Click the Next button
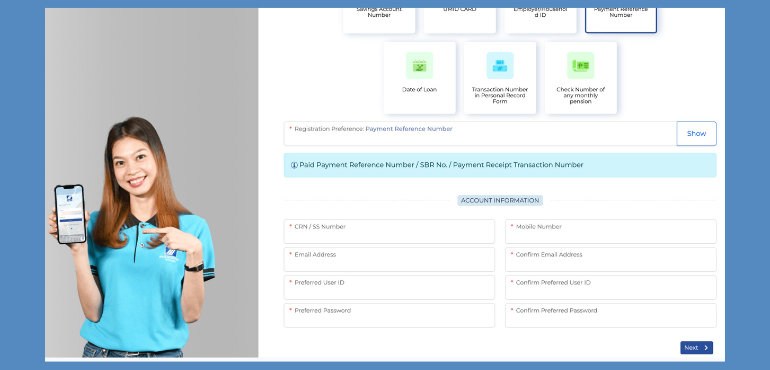The height and width of the screenshot is (370, 770). click(696, 347)
